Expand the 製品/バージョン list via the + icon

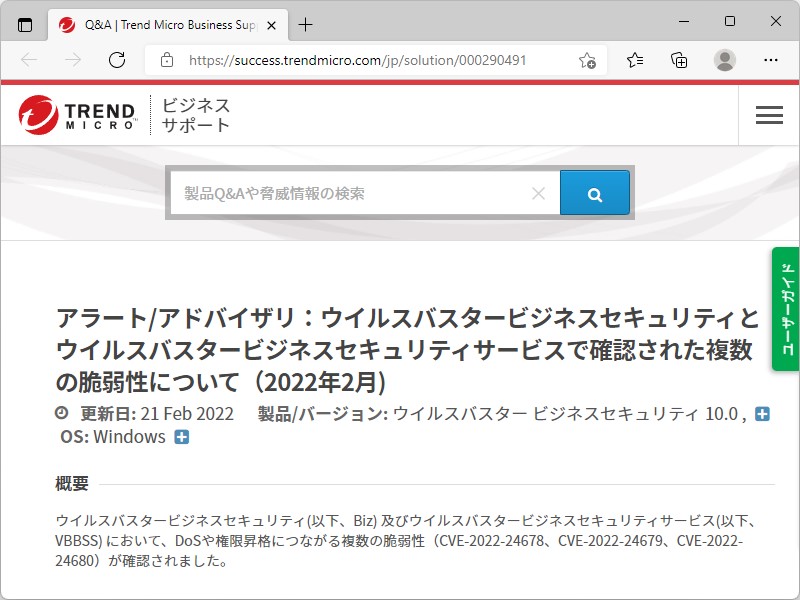[x=761, y=413]
